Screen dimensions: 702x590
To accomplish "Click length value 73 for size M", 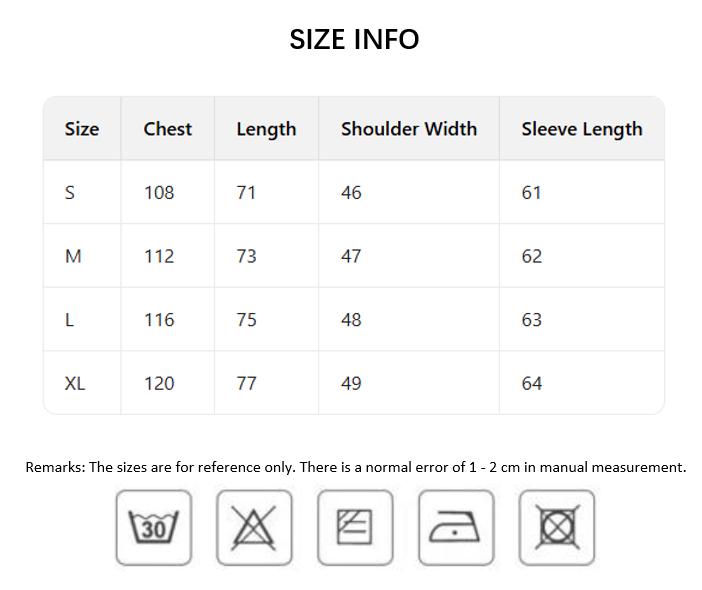I will tap(247, 256).
